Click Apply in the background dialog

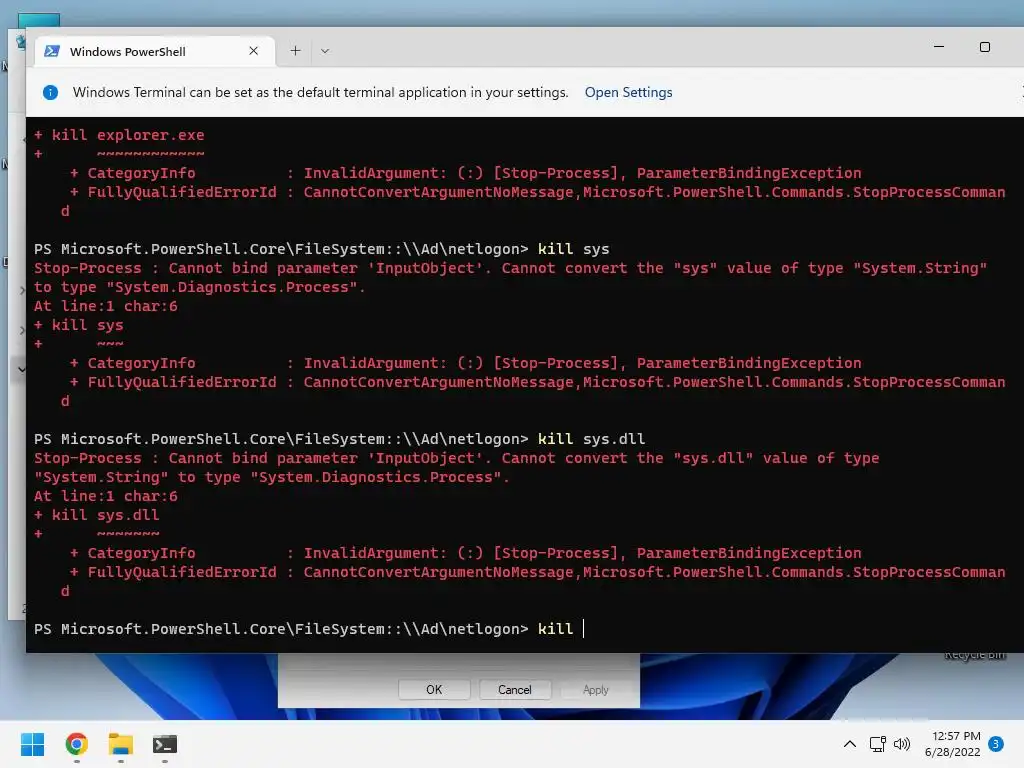pos(596,690)
